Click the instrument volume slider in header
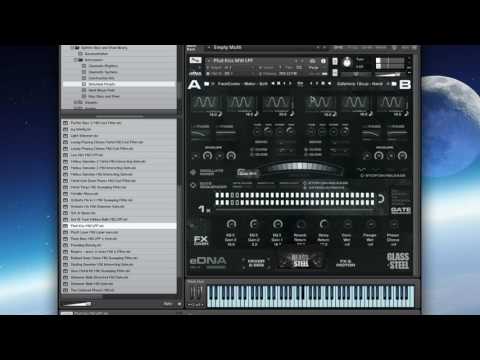The width and height of the screenshot is (480, 360). (388, 75)
